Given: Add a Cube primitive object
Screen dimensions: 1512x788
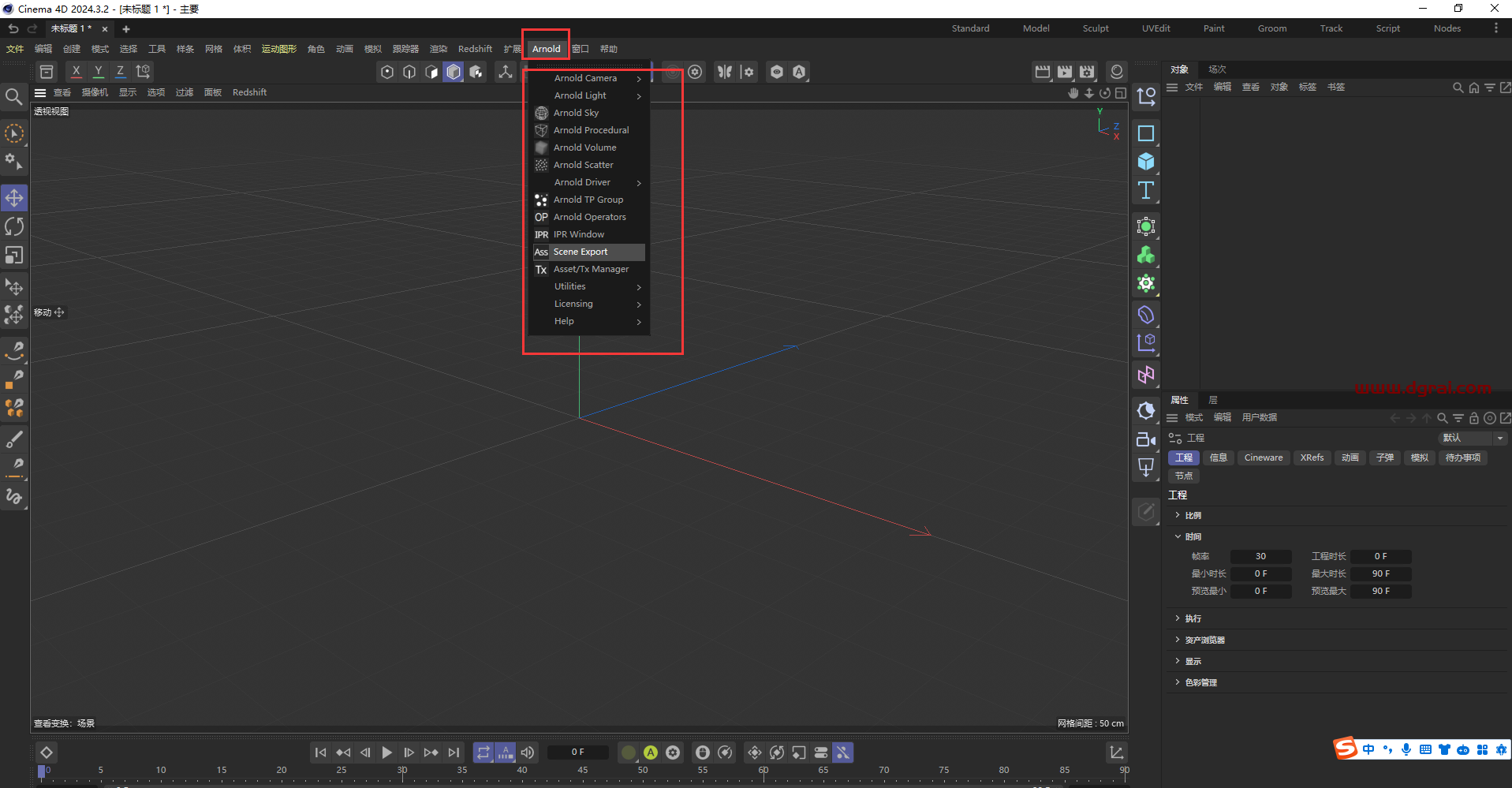Looking at the screenshot, I should (x=1146, y=162).
